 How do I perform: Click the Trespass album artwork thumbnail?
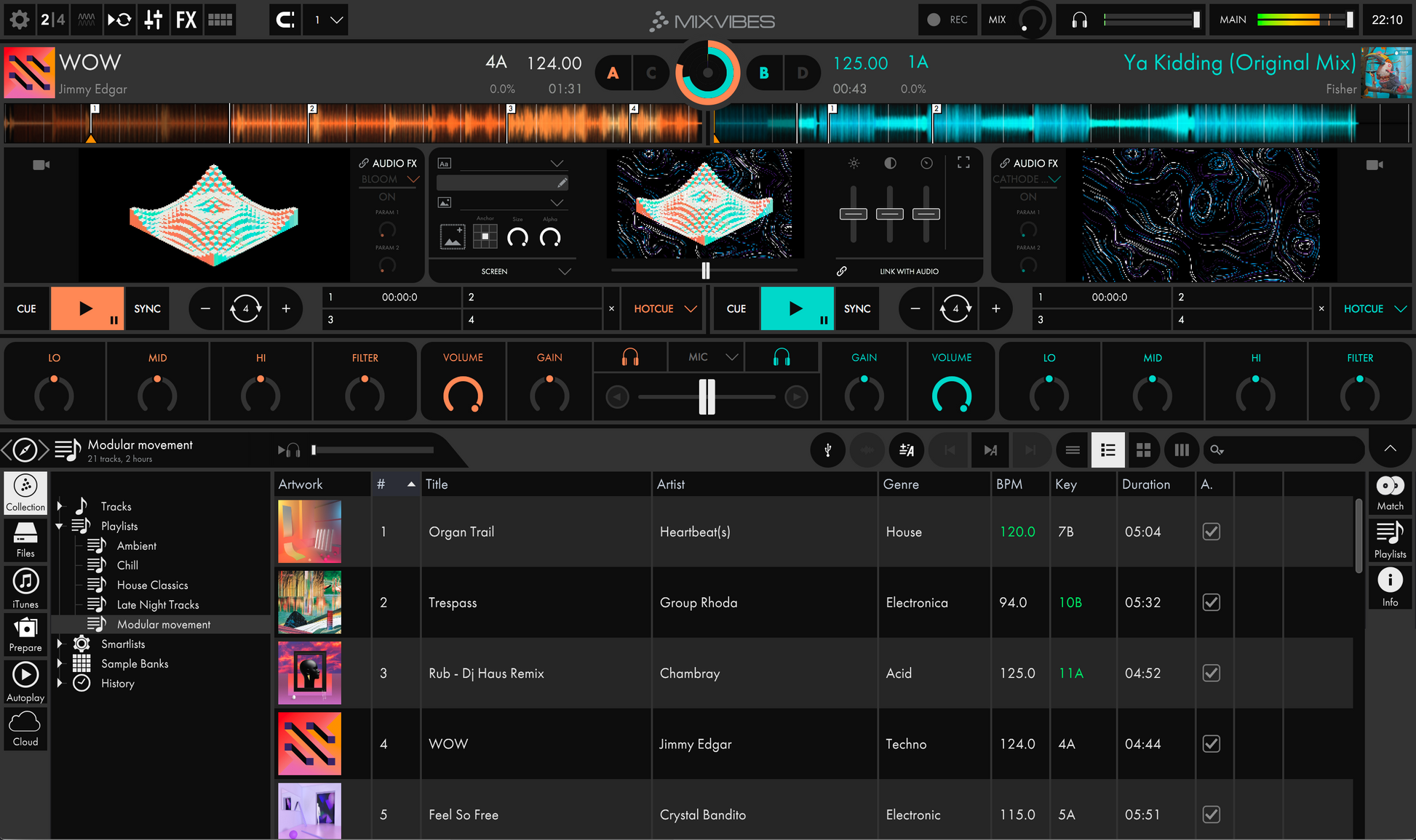click(309, 602)
